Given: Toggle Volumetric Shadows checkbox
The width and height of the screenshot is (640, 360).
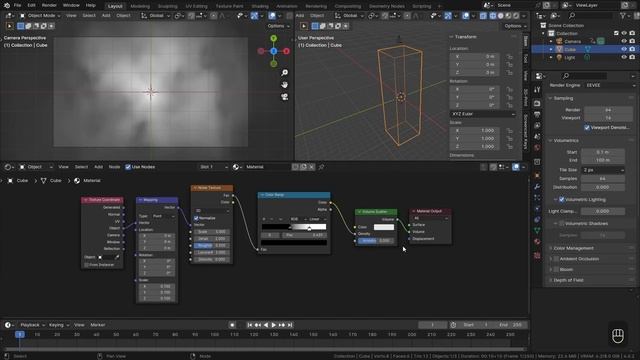Looking at the screenshot, I should (x=562, y=224).
